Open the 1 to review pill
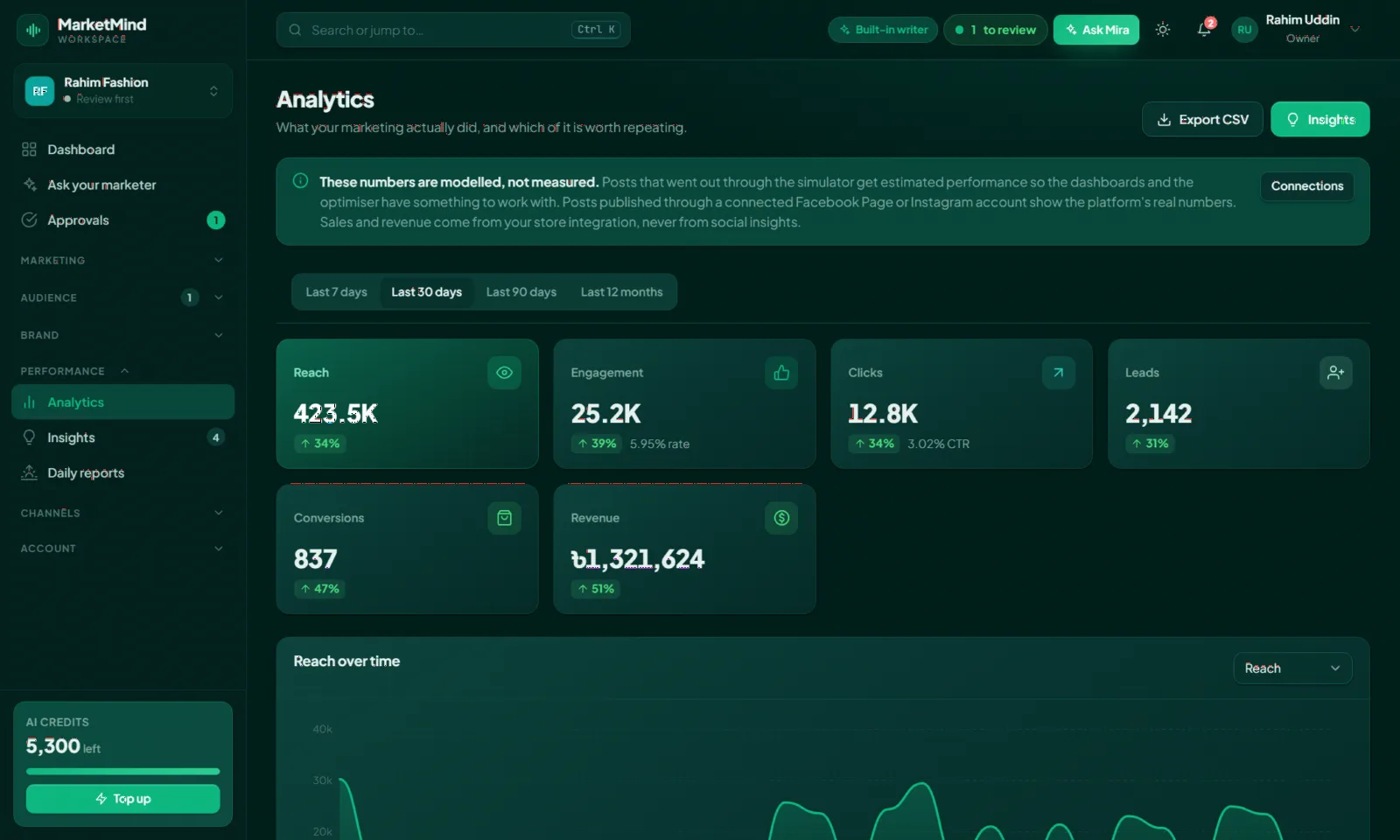This screenshot has height=840, width=1400. click(x=995, y=30)
